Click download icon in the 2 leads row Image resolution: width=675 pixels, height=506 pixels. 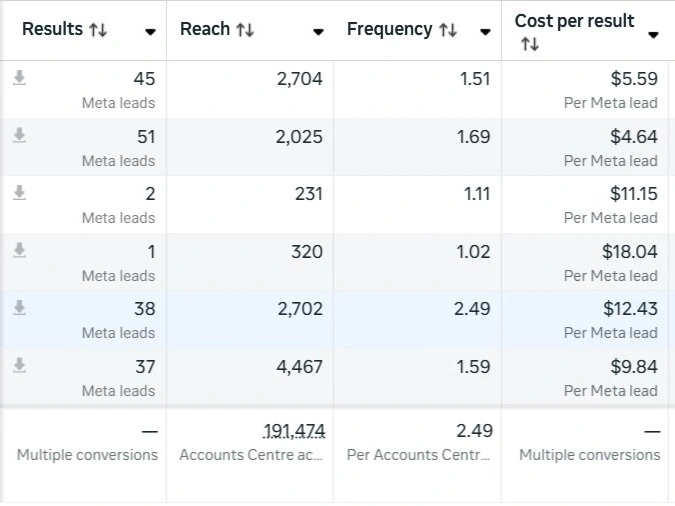coord(19,193)
